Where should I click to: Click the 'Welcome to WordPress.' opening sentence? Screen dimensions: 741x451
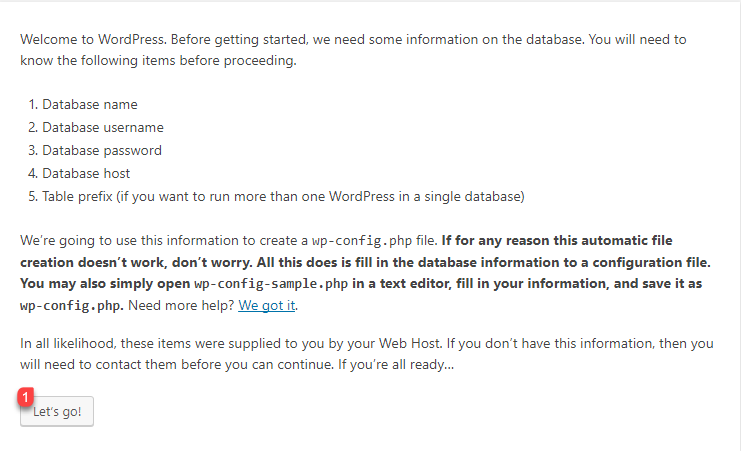click(93, 39)
